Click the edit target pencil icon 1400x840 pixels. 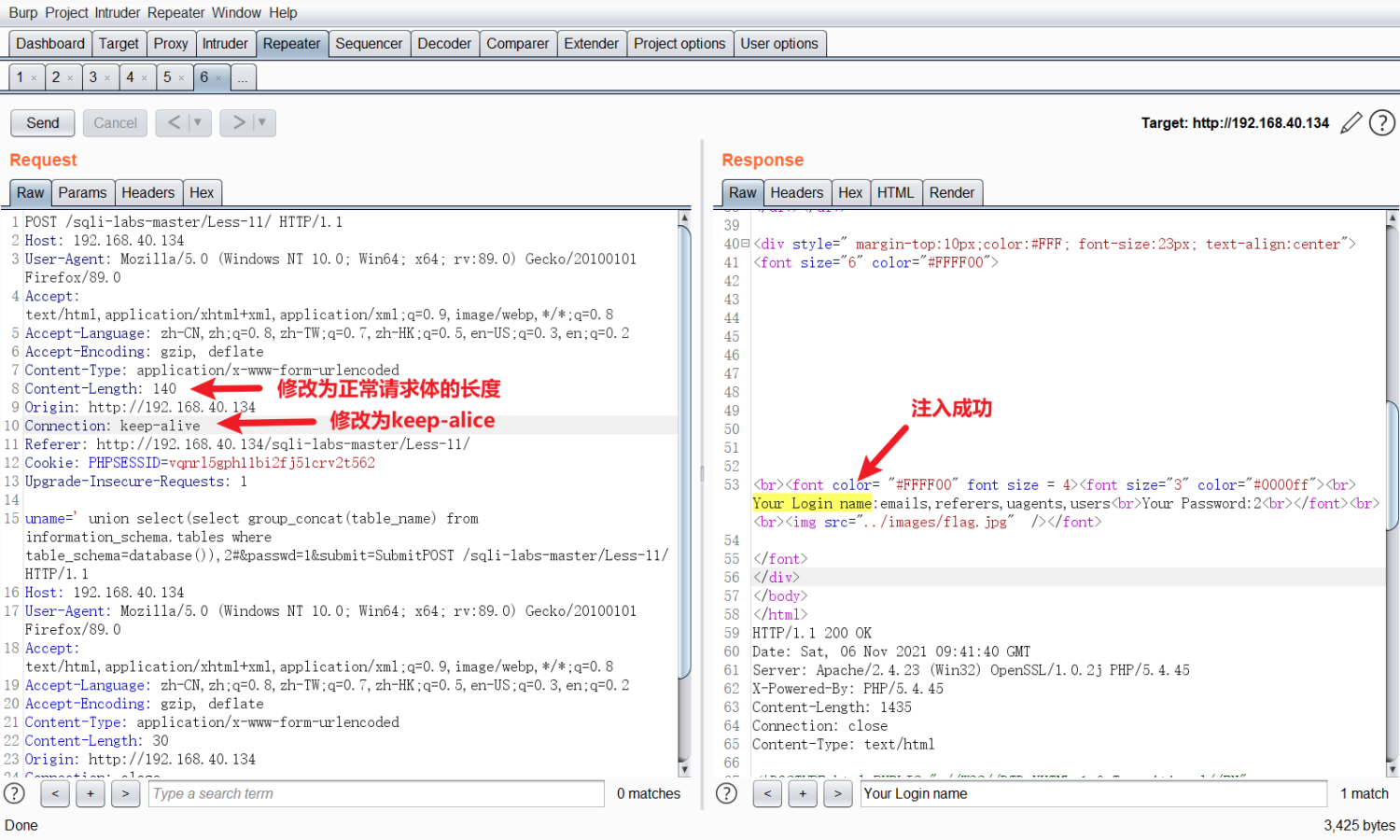pos(1351,123)
